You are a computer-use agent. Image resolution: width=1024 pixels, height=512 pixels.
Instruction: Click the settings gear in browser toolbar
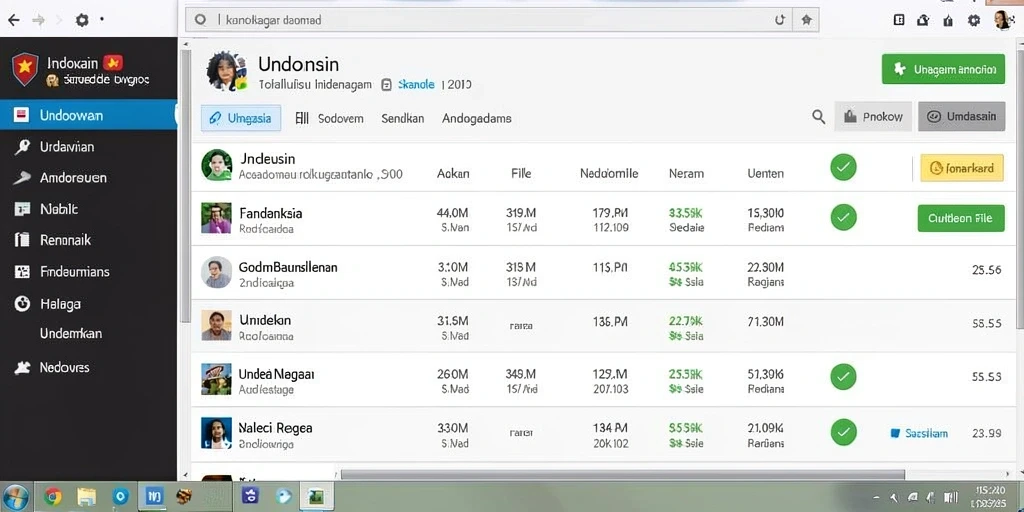click(x=974, y=20)
